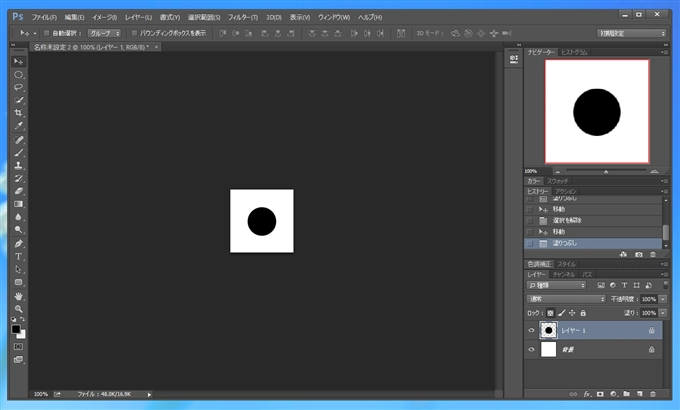Select the Healing Brush tool

(x=18, y=140)
